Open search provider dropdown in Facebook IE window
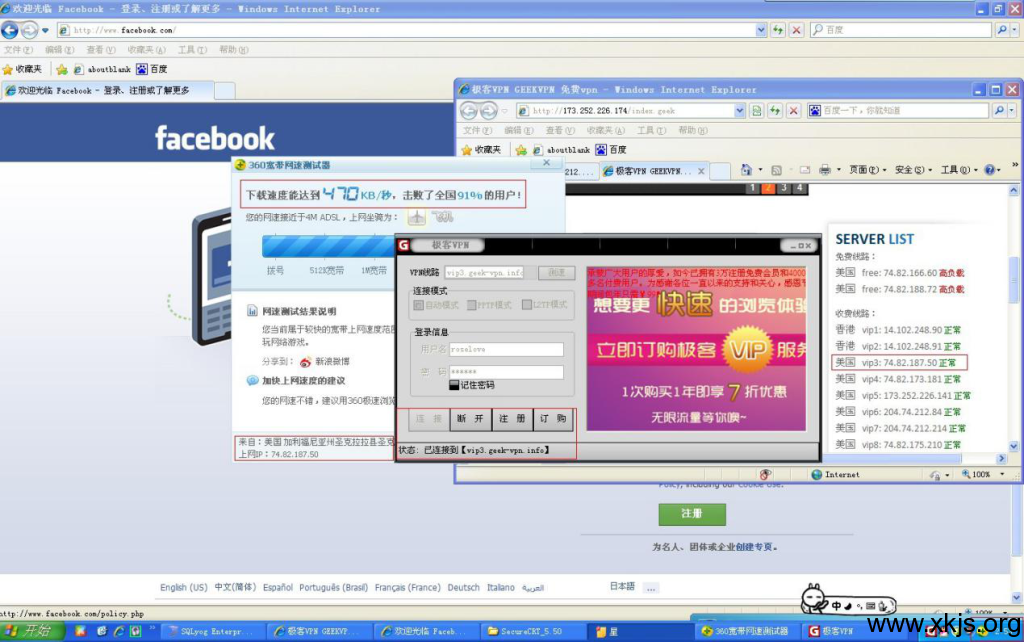This screenshot has height=642, width=1024. pyautogui.click(x=1015, y=30)
